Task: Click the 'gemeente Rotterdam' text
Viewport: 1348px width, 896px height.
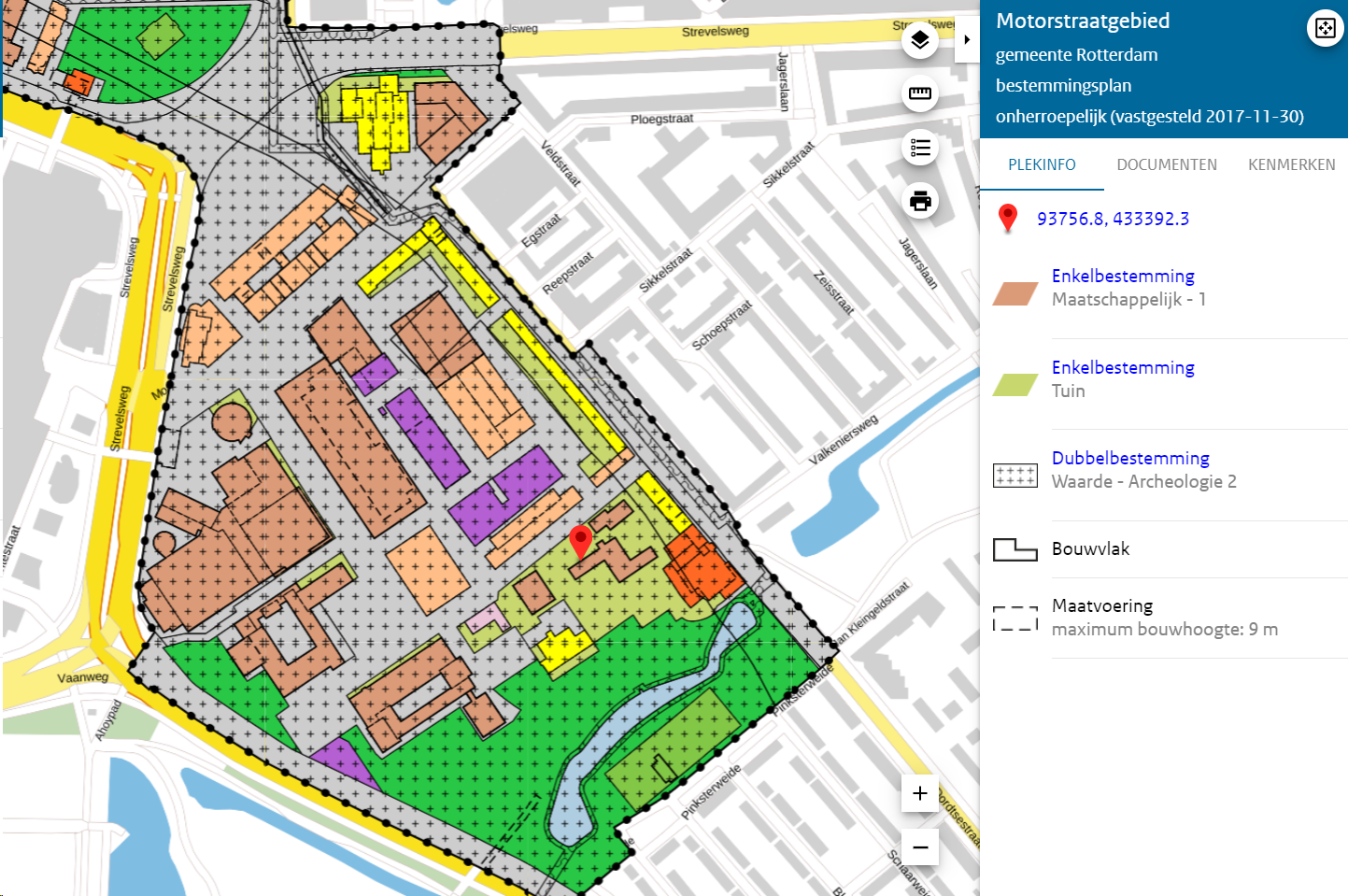Action: [1076, 54]
